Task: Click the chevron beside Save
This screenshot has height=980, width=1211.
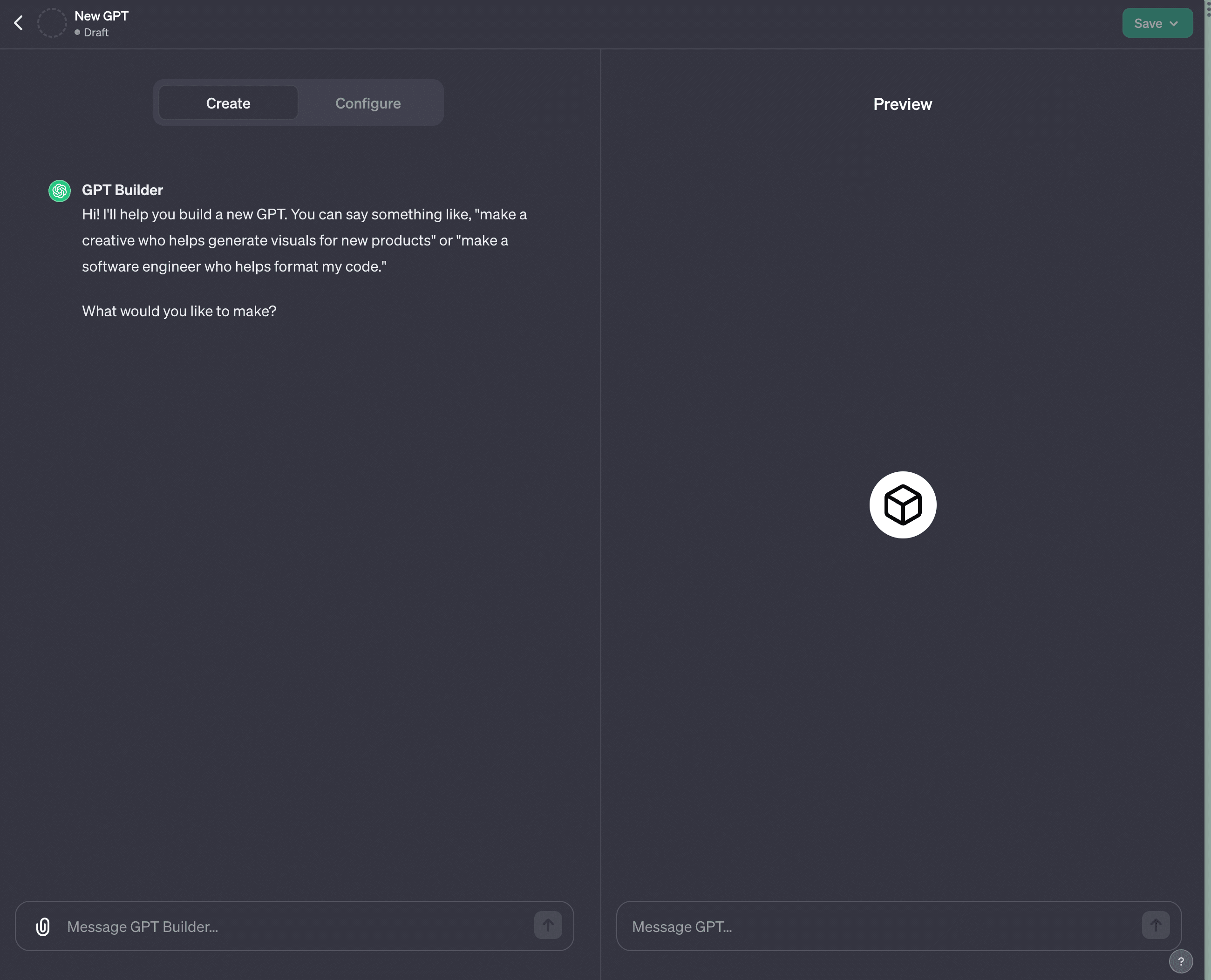Action: click(x=1174, y=24)
